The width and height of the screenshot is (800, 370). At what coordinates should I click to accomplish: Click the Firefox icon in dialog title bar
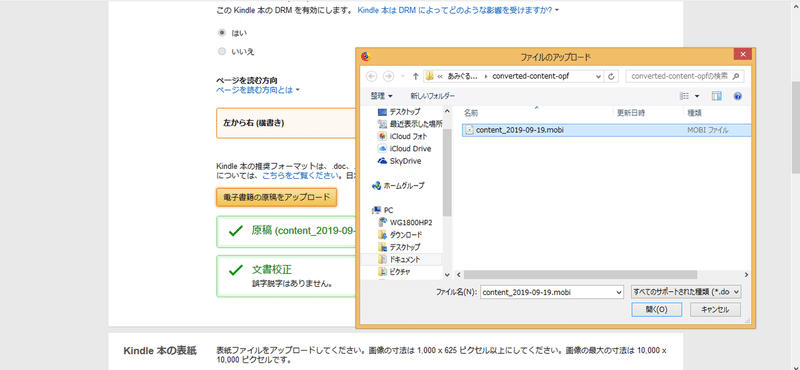click(365, 56)
